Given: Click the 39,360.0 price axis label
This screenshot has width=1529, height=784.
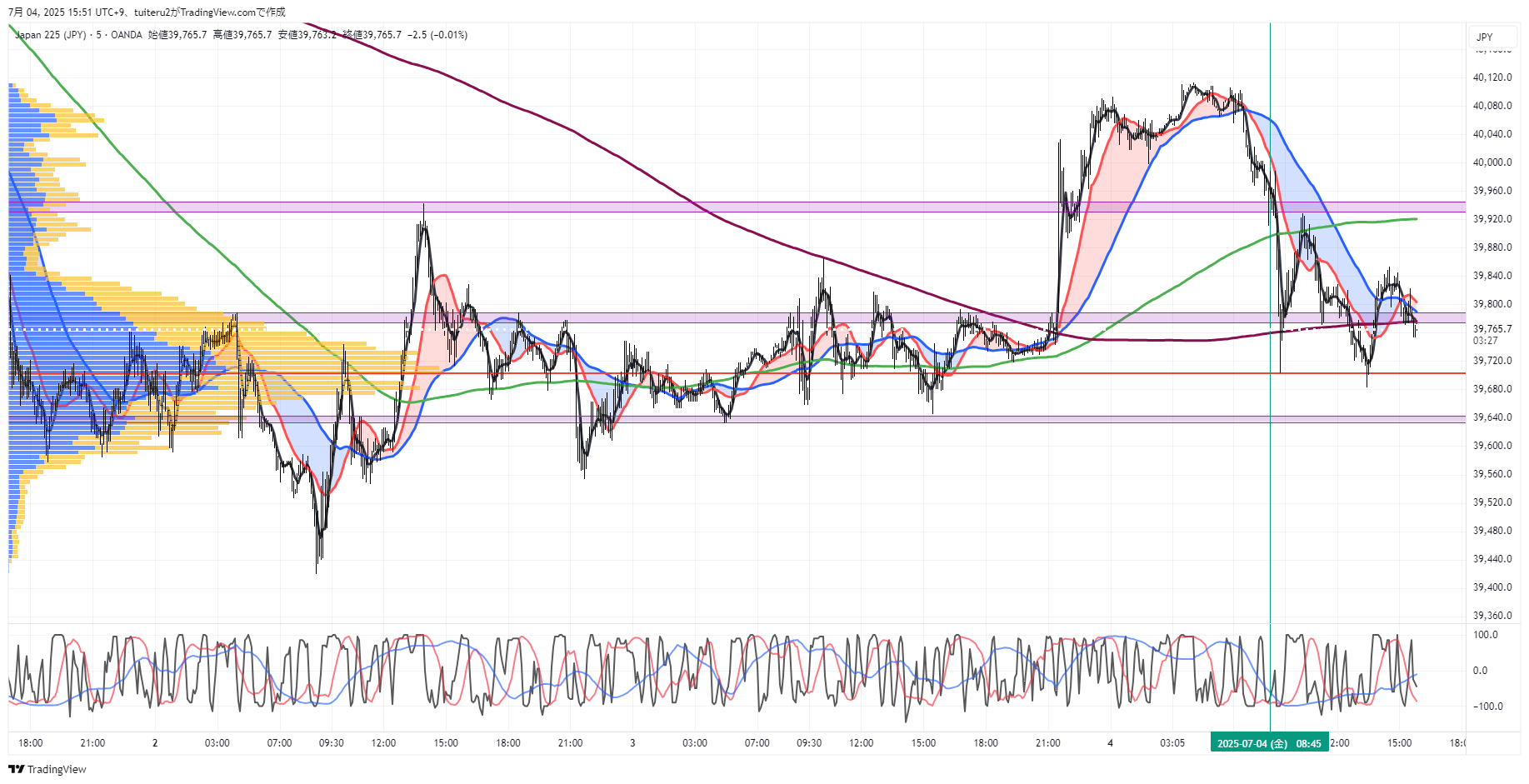Looking at the screenshot, I should pyautogui.click(x=1492, y=616).
